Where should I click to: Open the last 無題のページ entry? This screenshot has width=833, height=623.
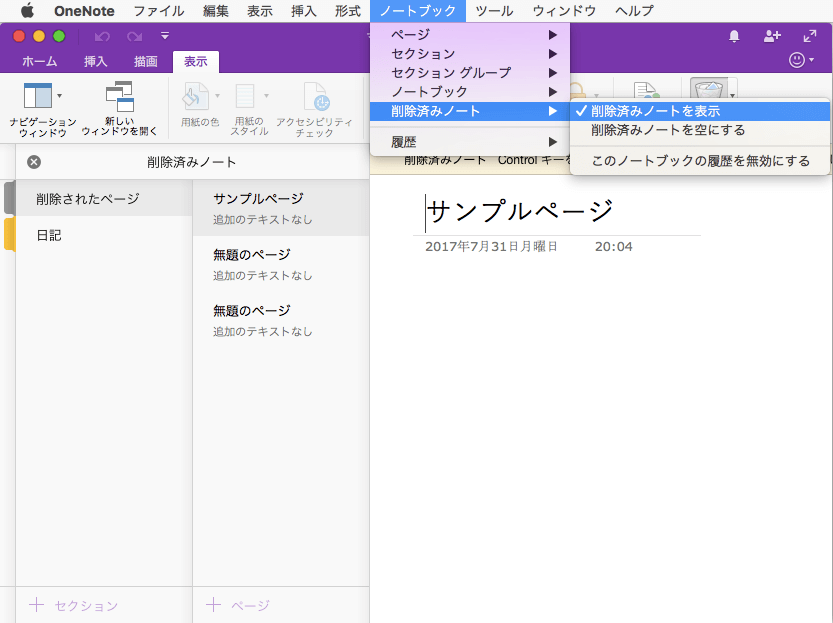click(281, 320)
